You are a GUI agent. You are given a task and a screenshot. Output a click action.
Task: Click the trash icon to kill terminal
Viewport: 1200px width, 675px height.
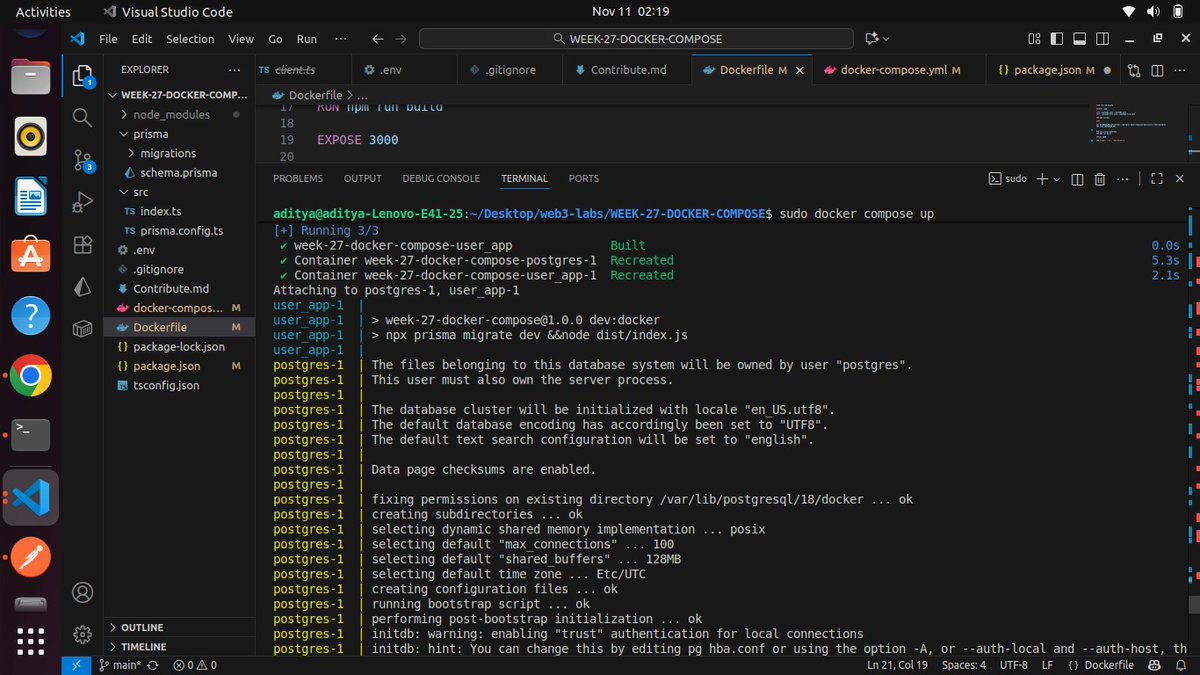click(x=1099, y=179)
